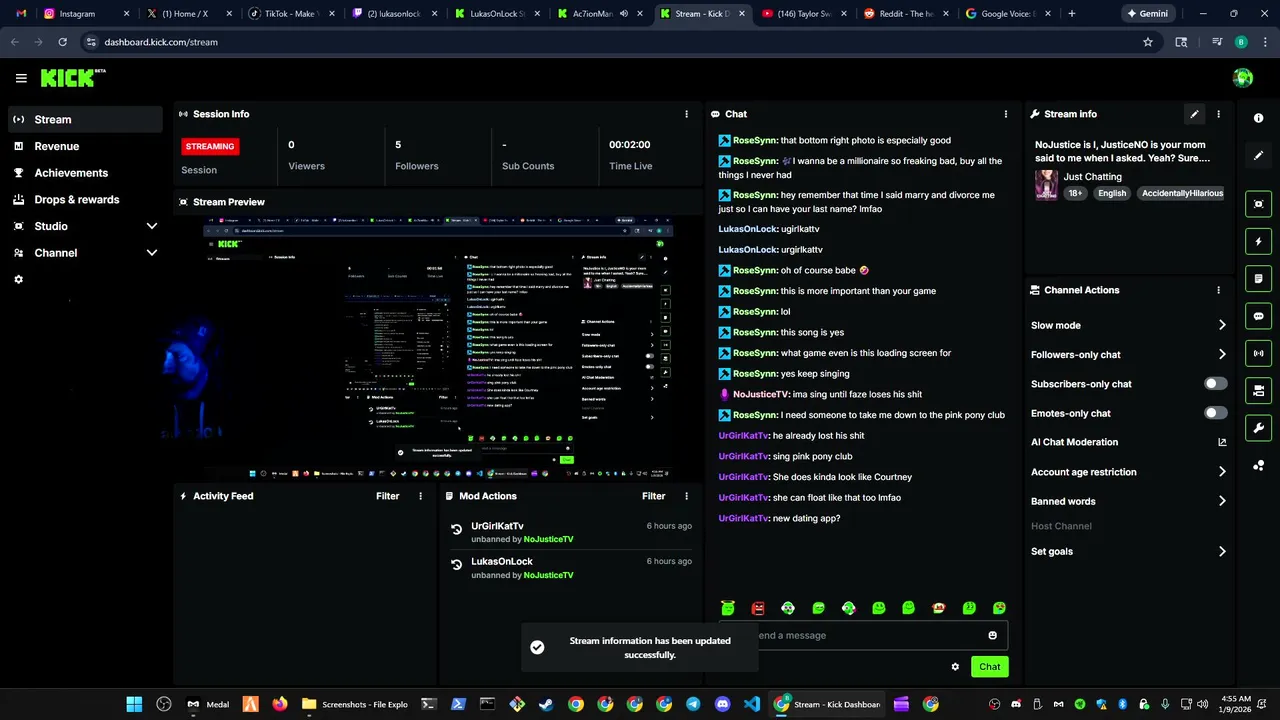
Task: Open Activity Feed three-dot menu
Action: tap(420, 496)
